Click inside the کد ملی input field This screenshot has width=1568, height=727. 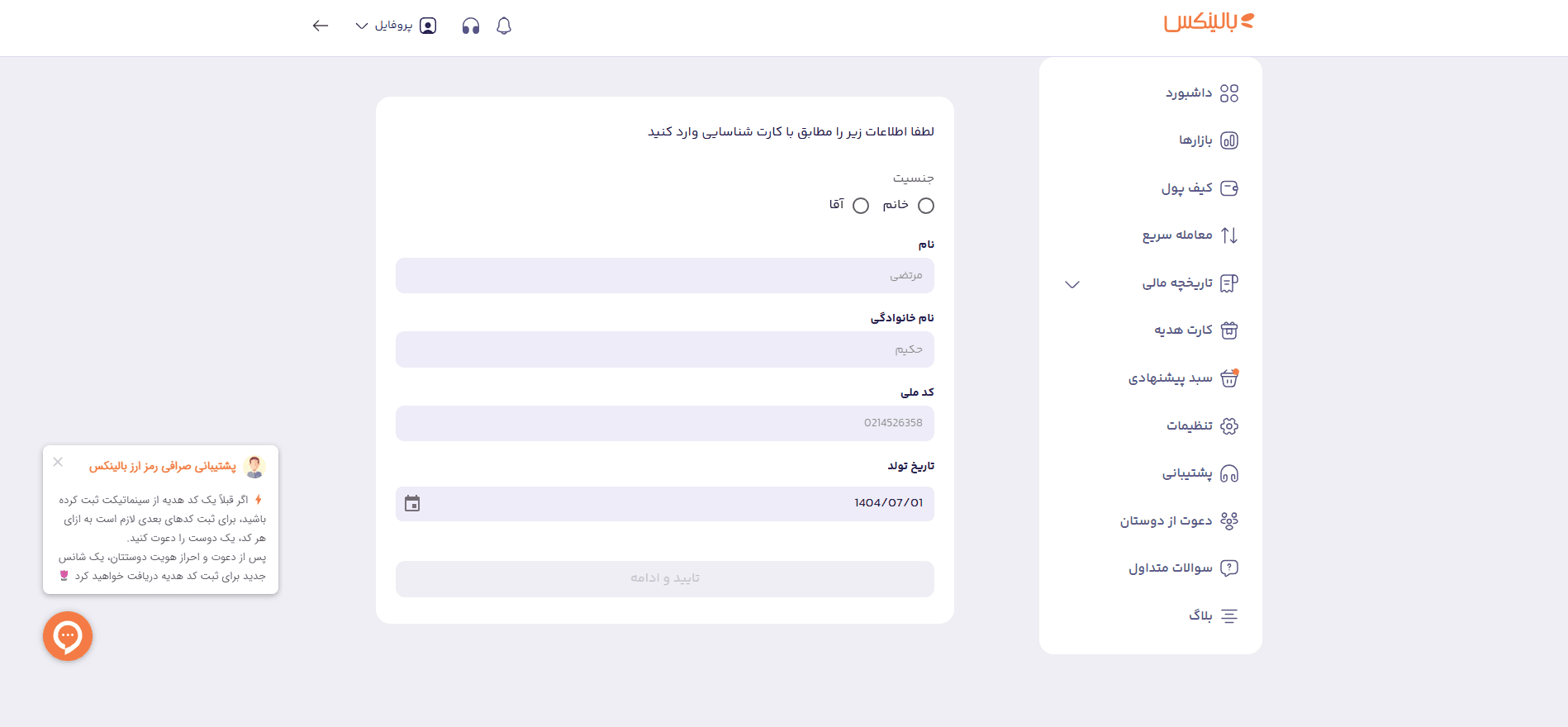(664, 423)
